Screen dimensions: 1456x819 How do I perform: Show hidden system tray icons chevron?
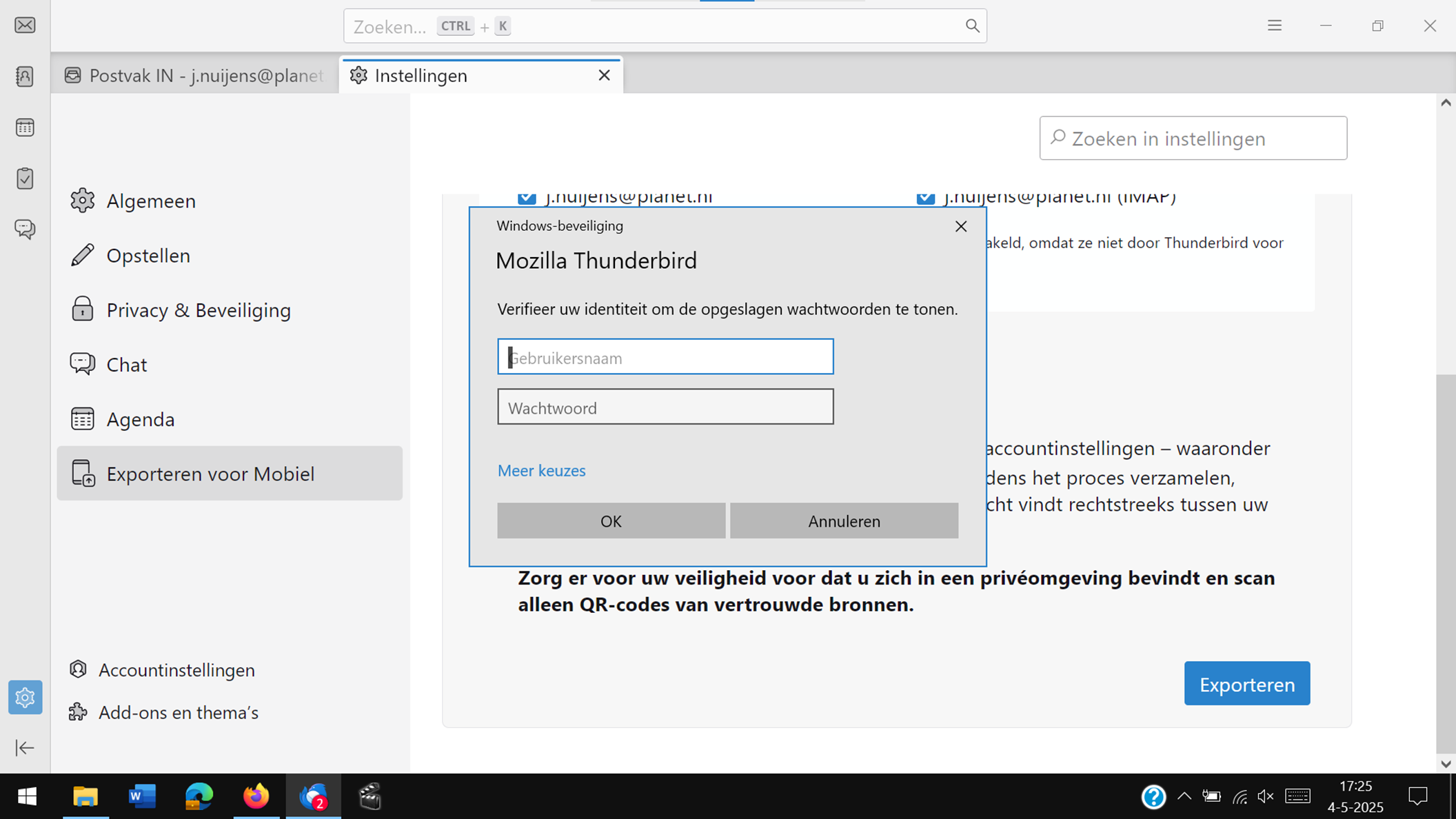tap(1184, 796)
